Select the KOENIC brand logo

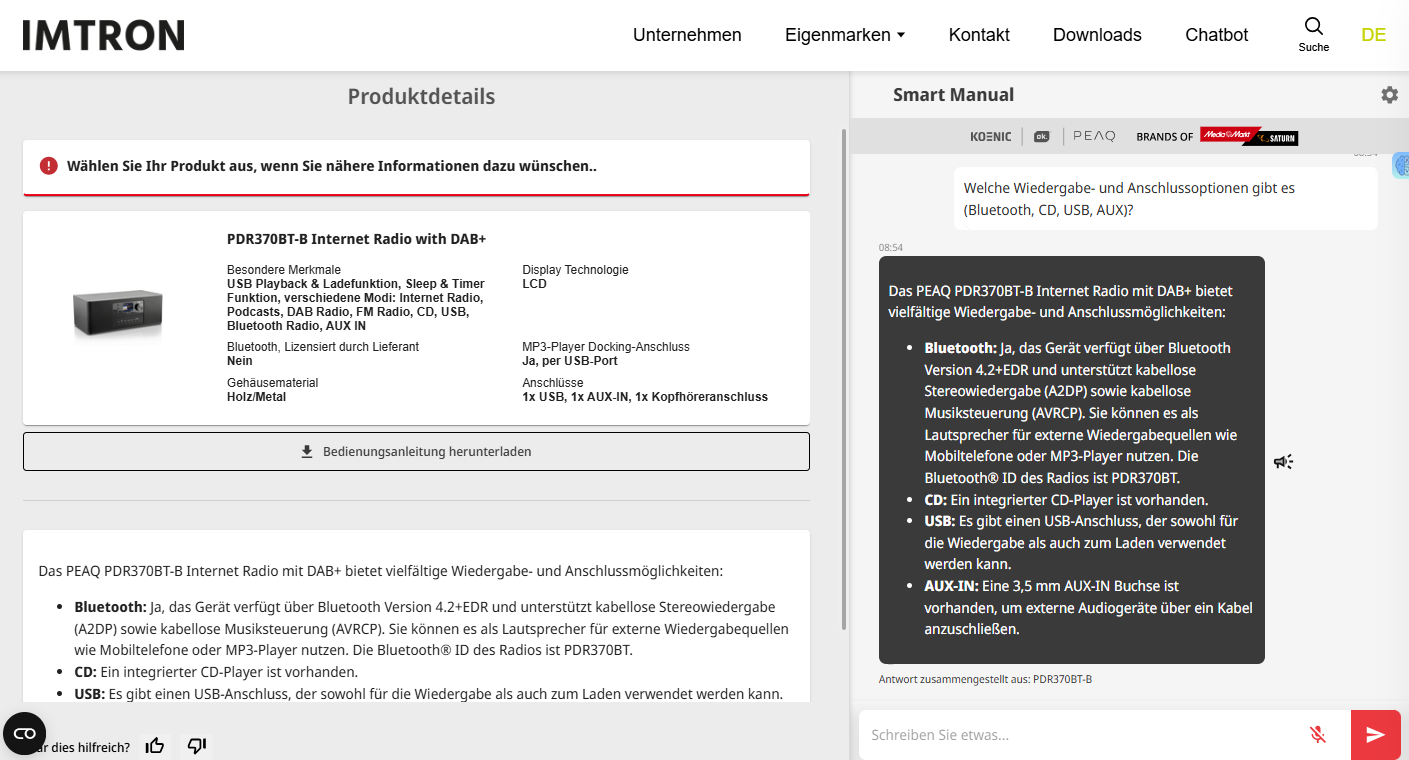[989, 135]
